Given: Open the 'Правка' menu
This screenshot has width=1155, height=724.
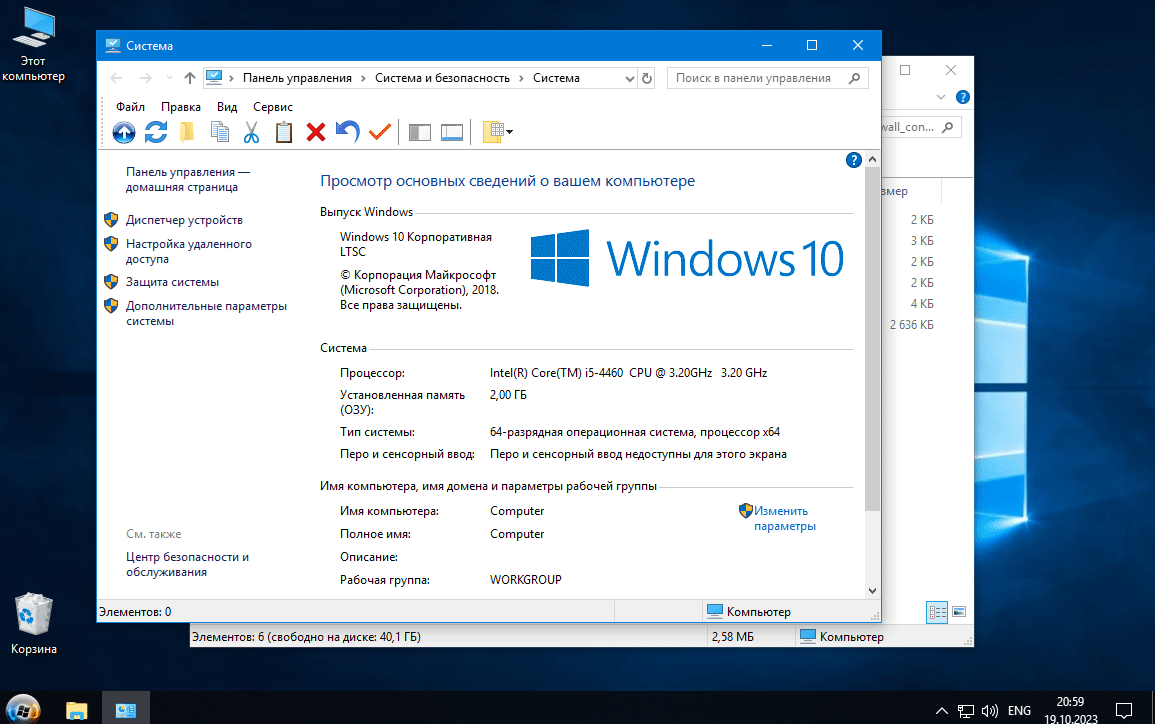Looking at the screenshot, I should (180, 107).
